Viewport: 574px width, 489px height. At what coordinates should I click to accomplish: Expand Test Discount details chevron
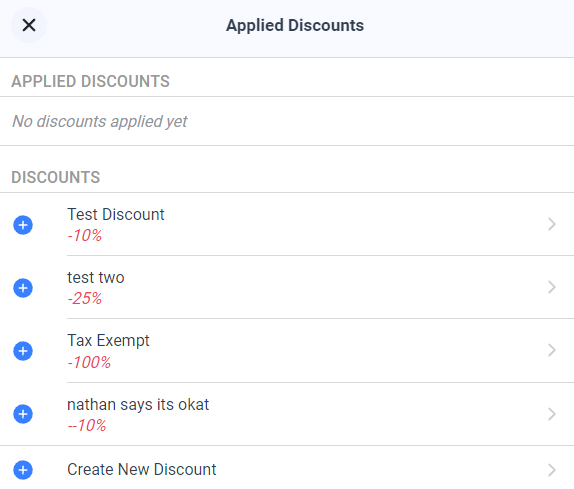[x=552, y=224]
